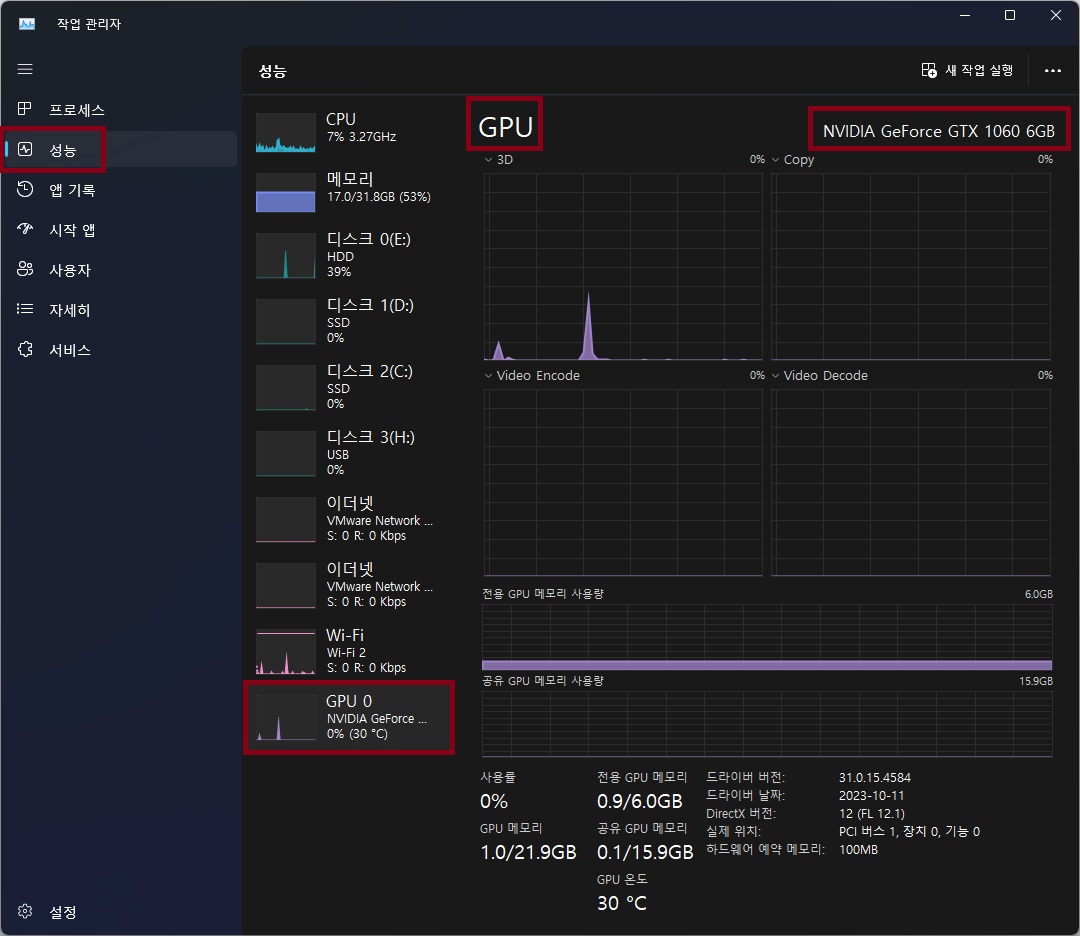Click the PCI 버스 1 location value
This screenshot has width=1080, height=936.
coord(909,831)
